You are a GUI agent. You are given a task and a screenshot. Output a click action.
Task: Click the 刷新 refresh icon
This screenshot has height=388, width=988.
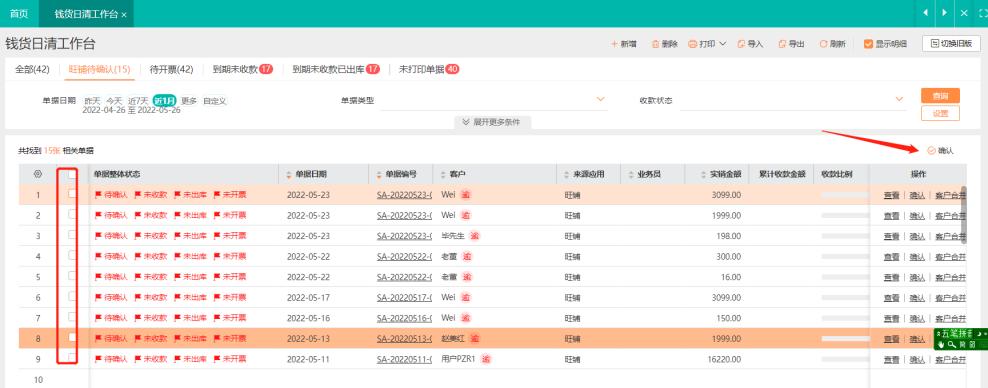pyautogui.click(x=823, y=44)
